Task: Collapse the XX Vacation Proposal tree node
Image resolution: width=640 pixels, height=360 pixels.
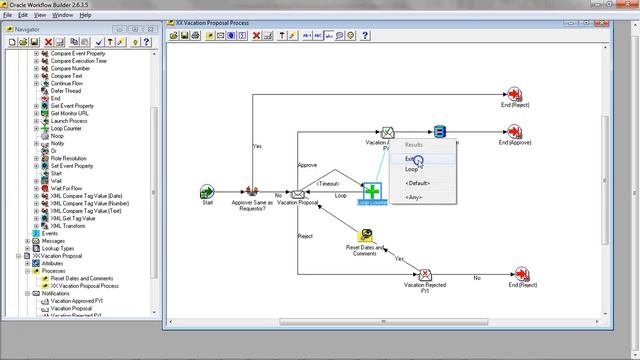Action: pos(18,256)
